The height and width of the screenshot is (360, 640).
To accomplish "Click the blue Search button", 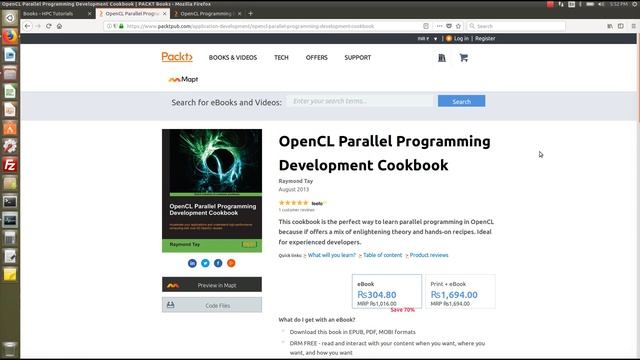I will (462, 101).
